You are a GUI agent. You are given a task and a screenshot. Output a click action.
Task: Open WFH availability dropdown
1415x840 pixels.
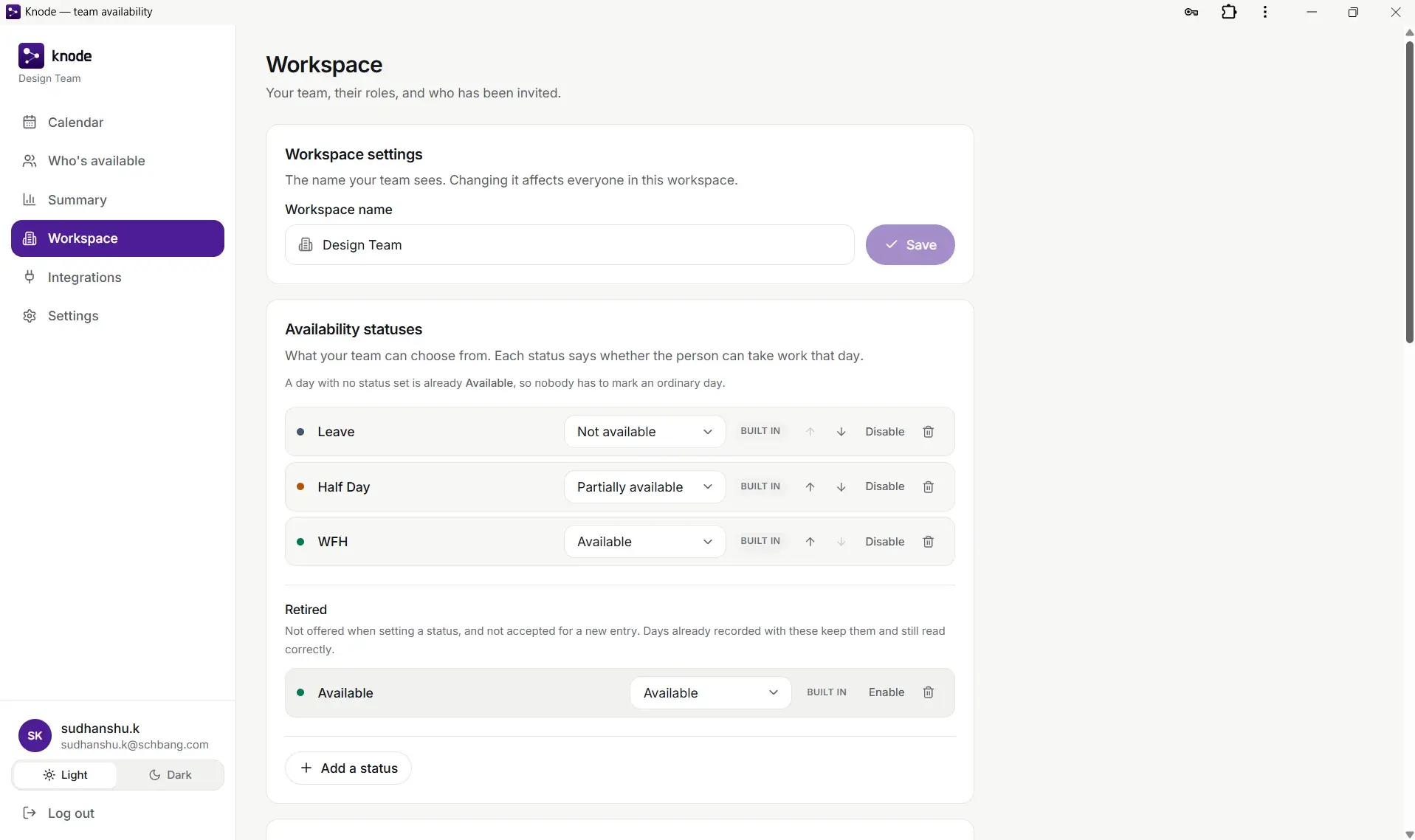[x=644, y=542]
